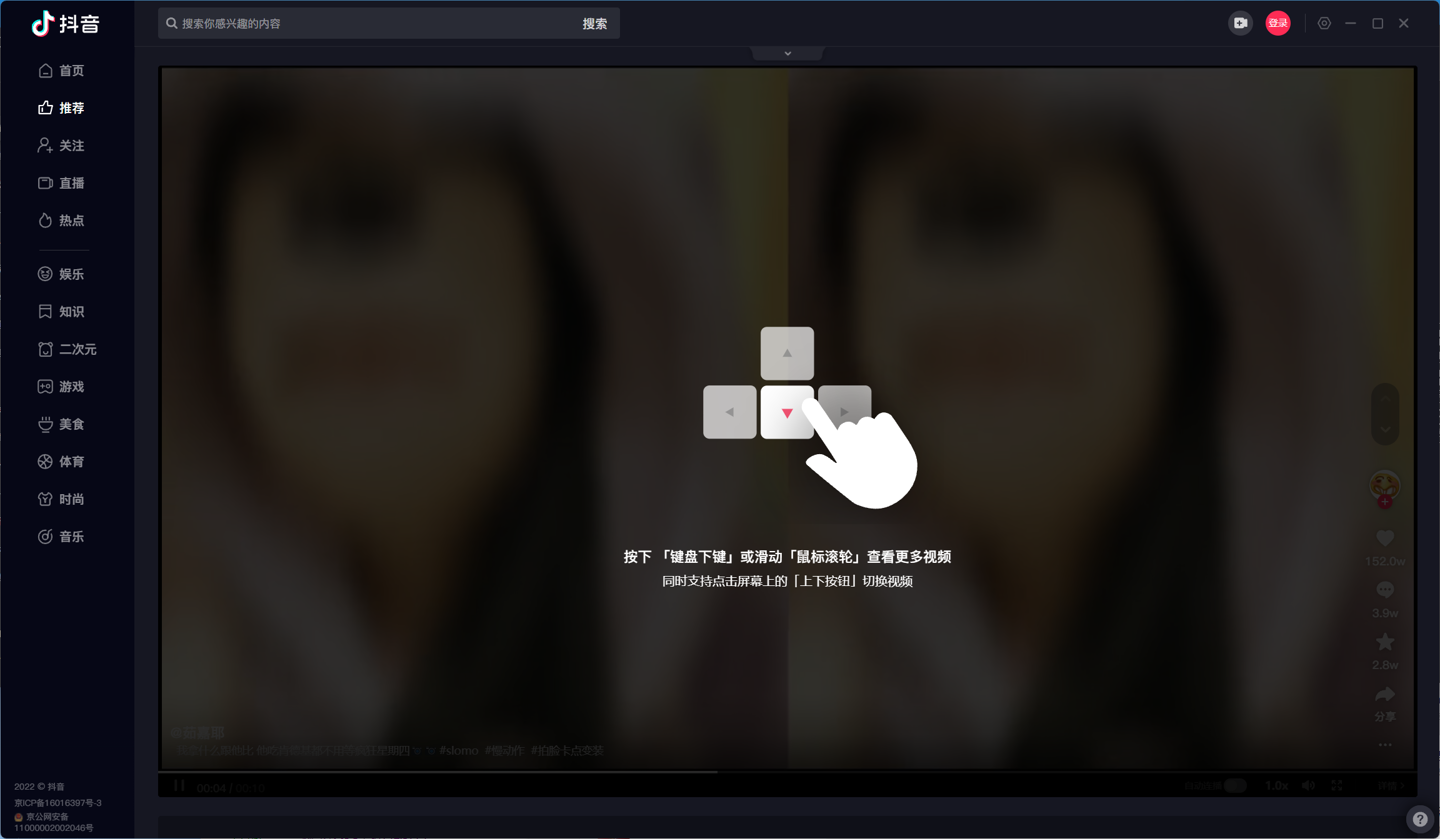
Task: Like the video with heart icon
Action: coord(1385,539)
